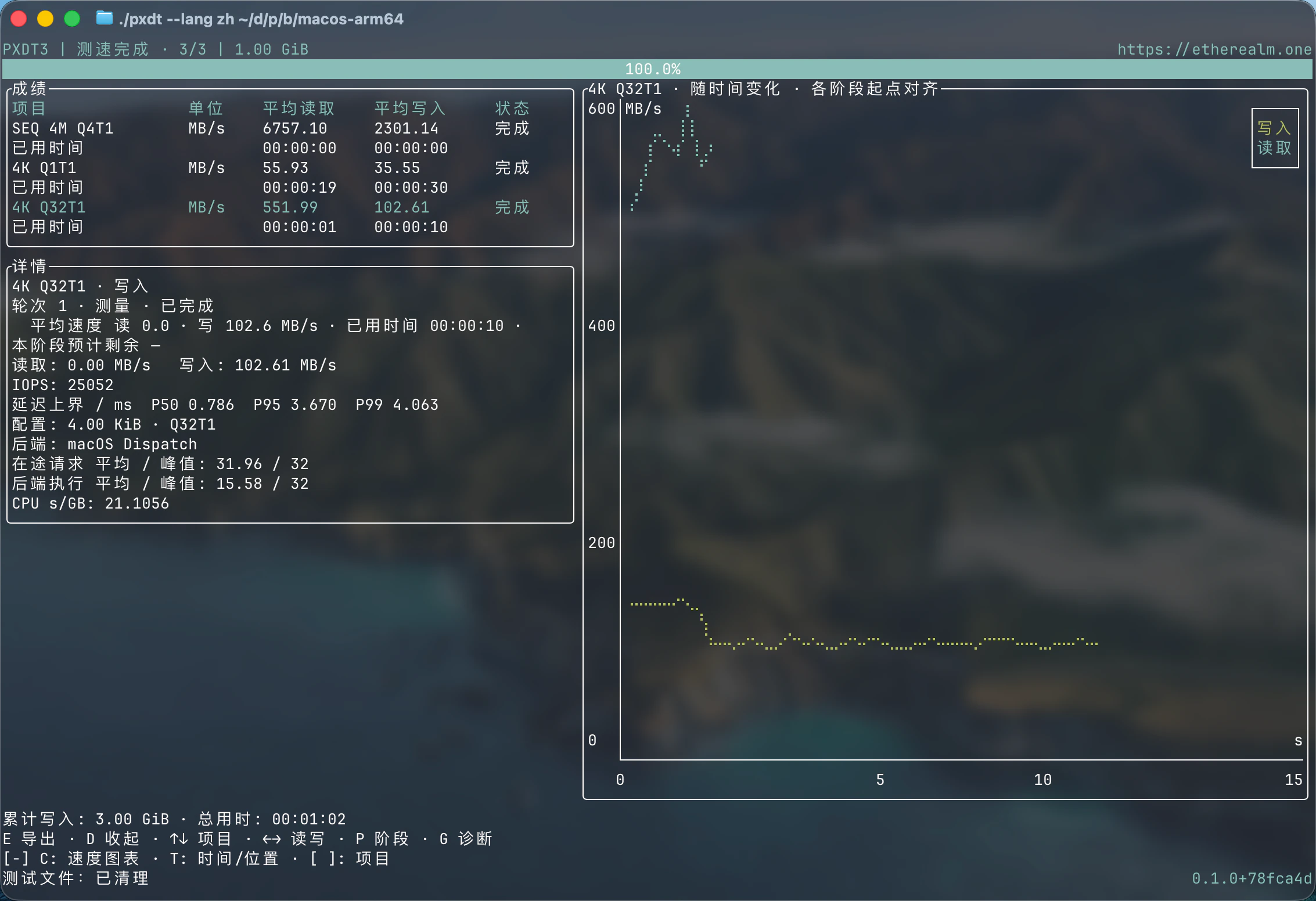Click the 平均写入 column header

pyautogui.click(x=411, y=109)
